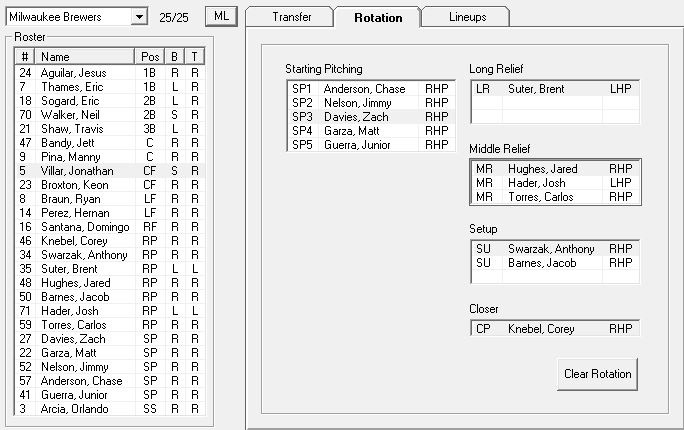The width and height of the screenshot is (684, 430).
Task: Click the B (bats) column header
Action: coord(174,57)
